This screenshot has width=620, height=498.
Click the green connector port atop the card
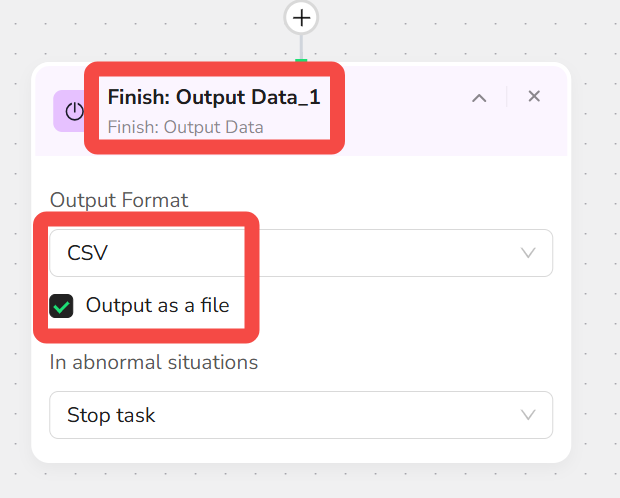tap(301, 61)
